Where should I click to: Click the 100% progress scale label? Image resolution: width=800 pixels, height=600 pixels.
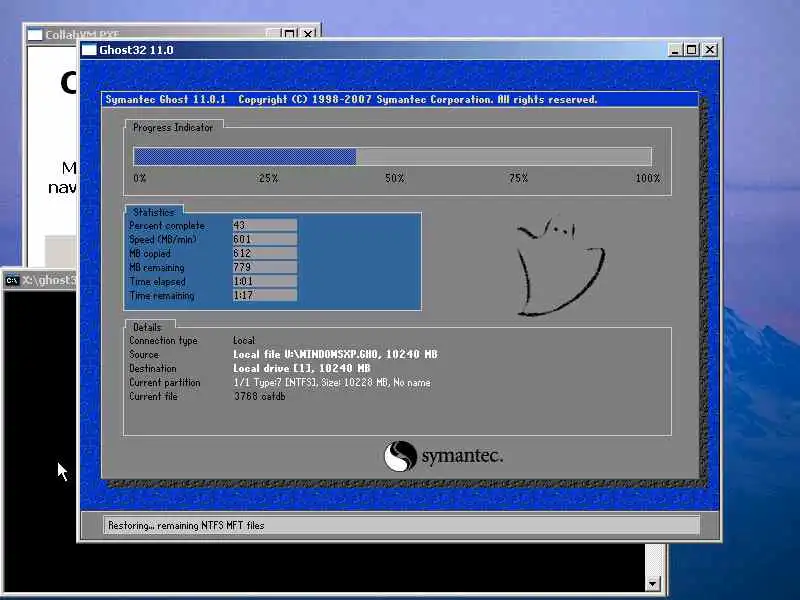[x=647, y=178]
